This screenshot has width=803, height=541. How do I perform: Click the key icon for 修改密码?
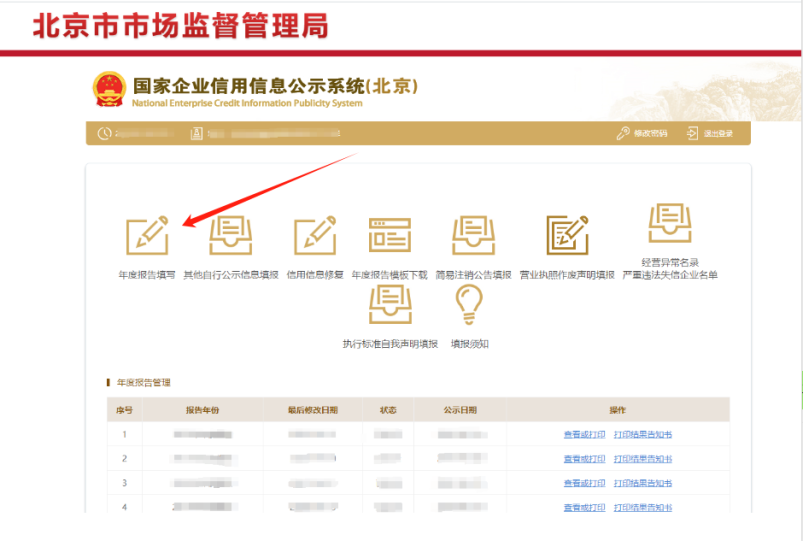coord(623,133)
